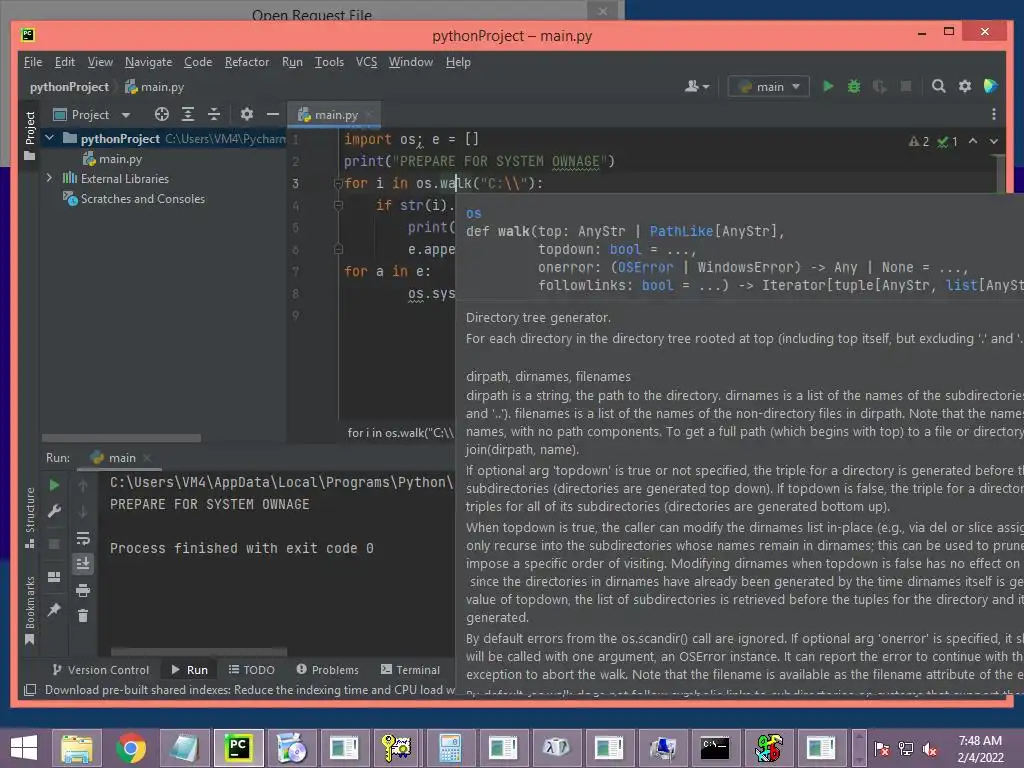1024x768 pixels.
Task: Click OSError link in documentation popup
Action: [x=645, y=267]
